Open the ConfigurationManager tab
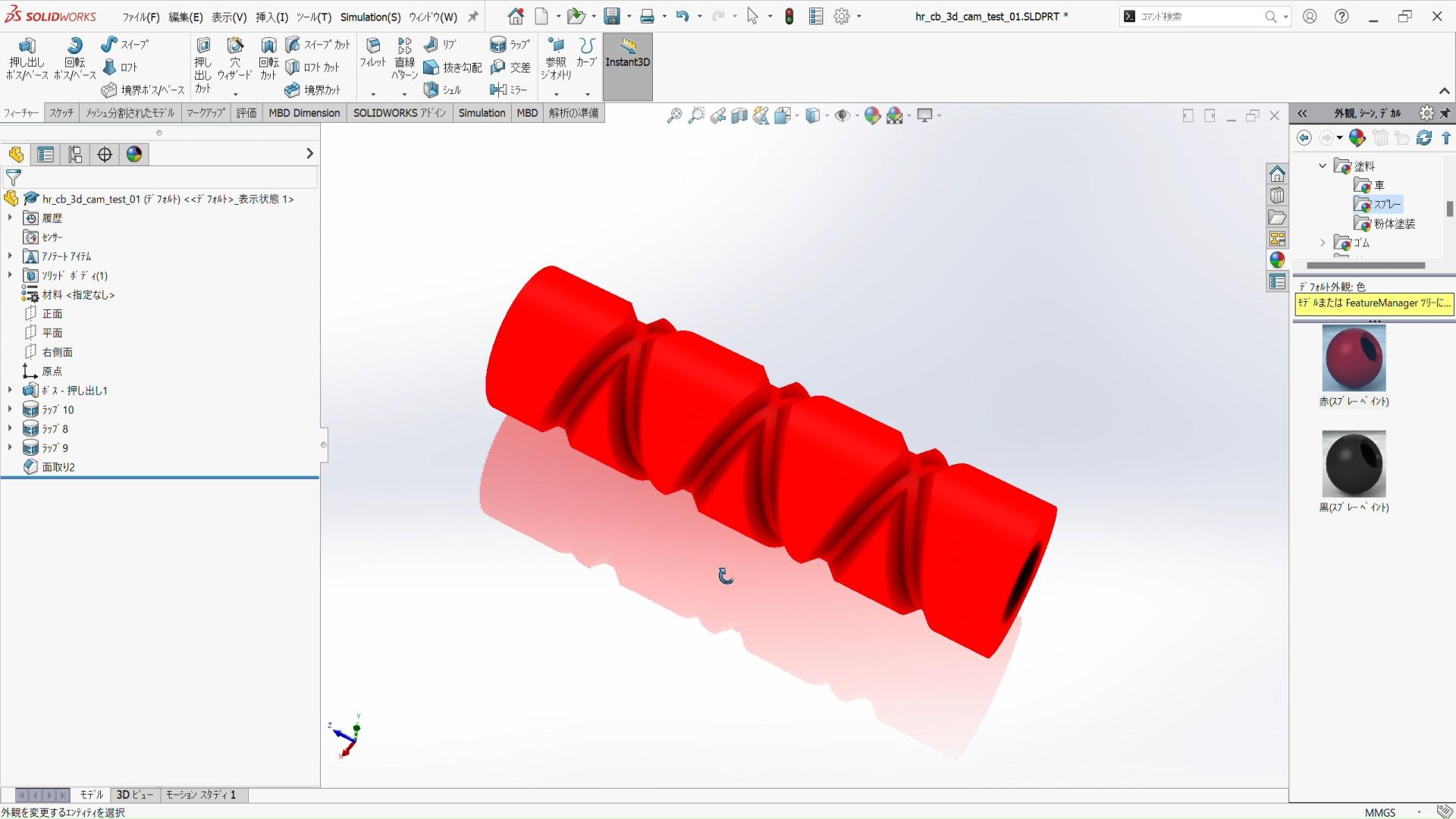The height and width of the screenshot is (819, 1456). [x=75, y=155]
